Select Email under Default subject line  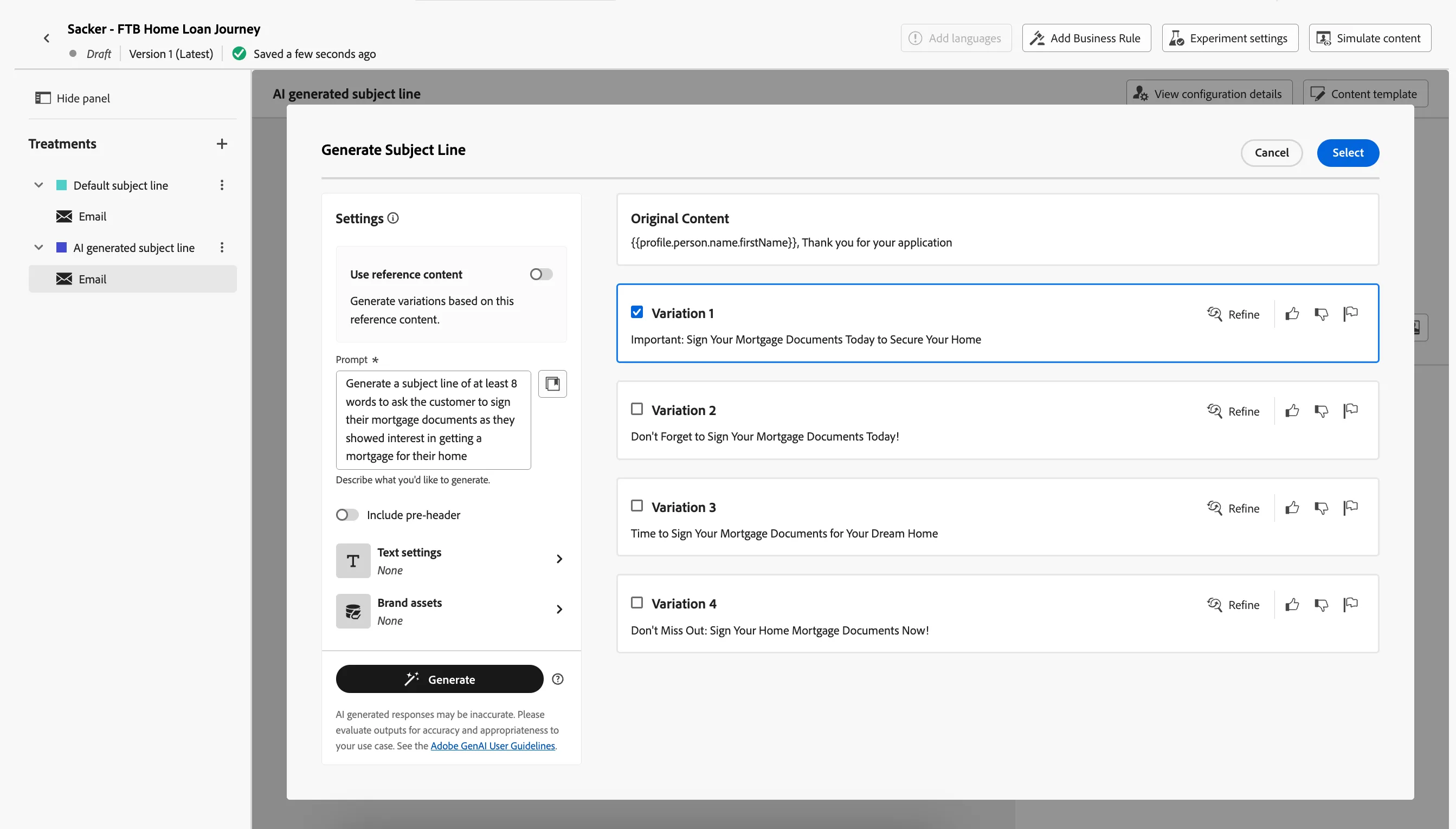pyautogui.click(x=132, y=216)
